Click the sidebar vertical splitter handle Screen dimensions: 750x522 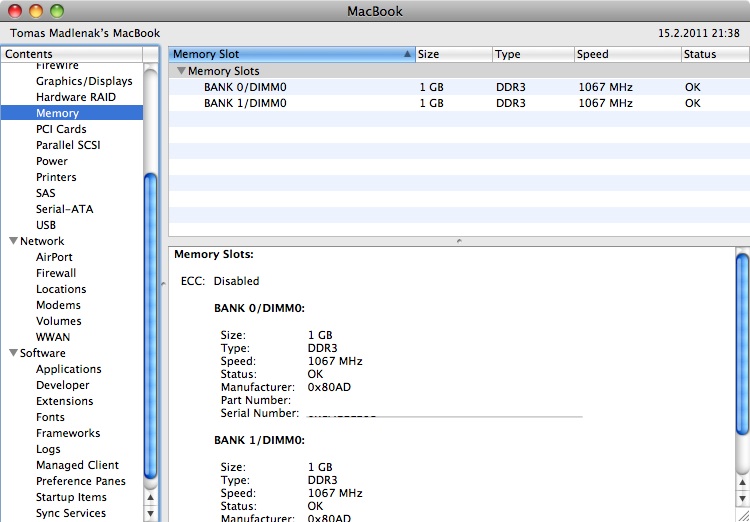coord(164,284)
